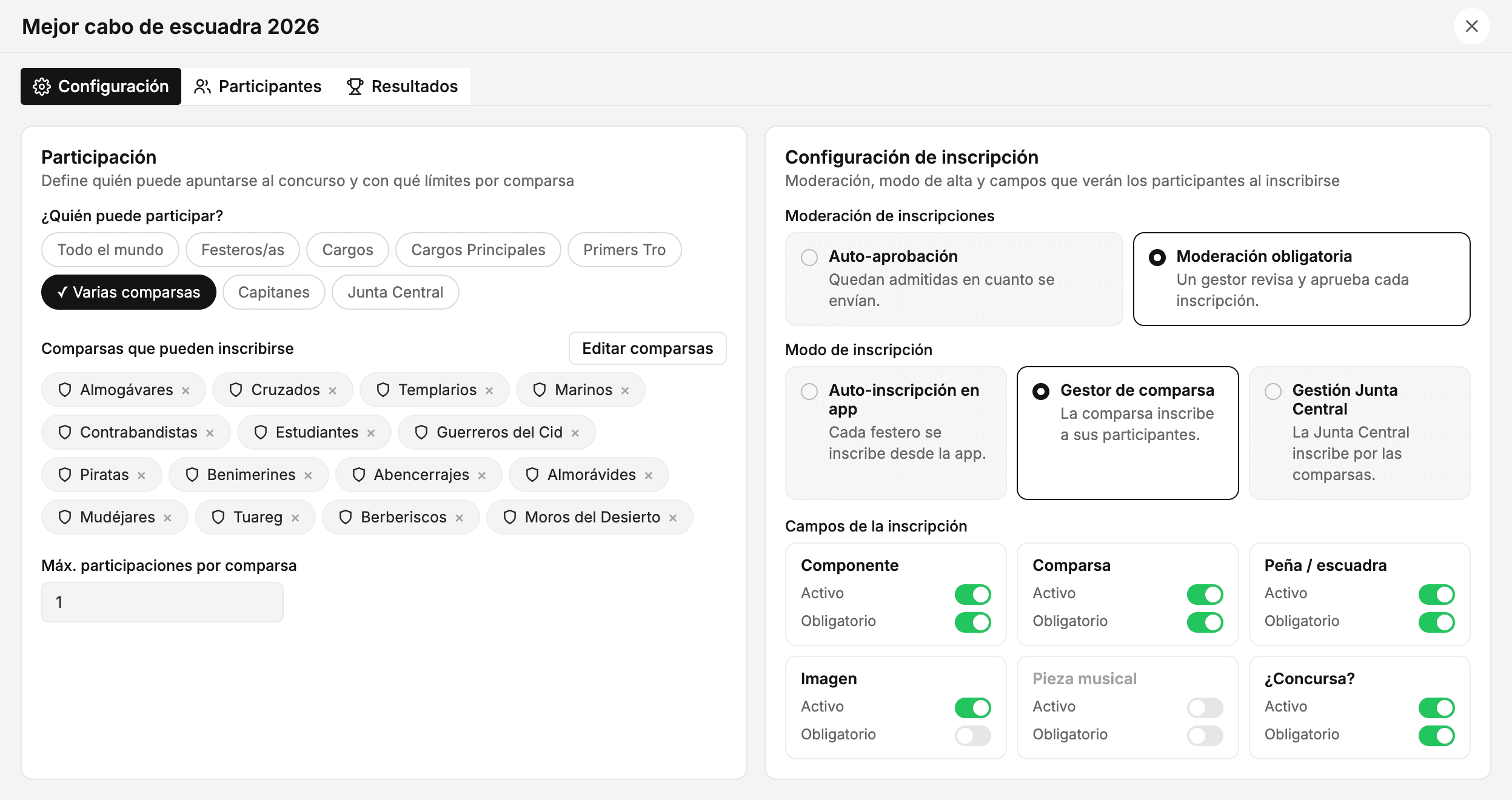
Task: Choose the Cargos Principales chip
Action: (478, 250)
